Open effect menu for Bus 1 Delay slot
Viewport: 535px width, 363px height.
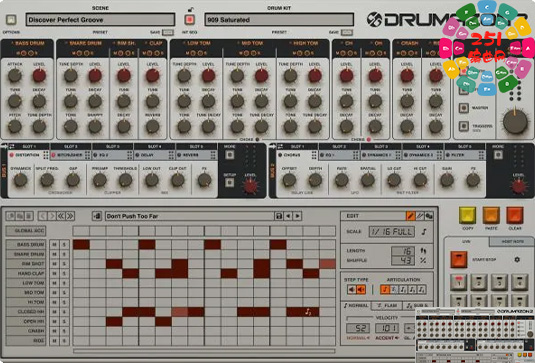click(171, 155)
